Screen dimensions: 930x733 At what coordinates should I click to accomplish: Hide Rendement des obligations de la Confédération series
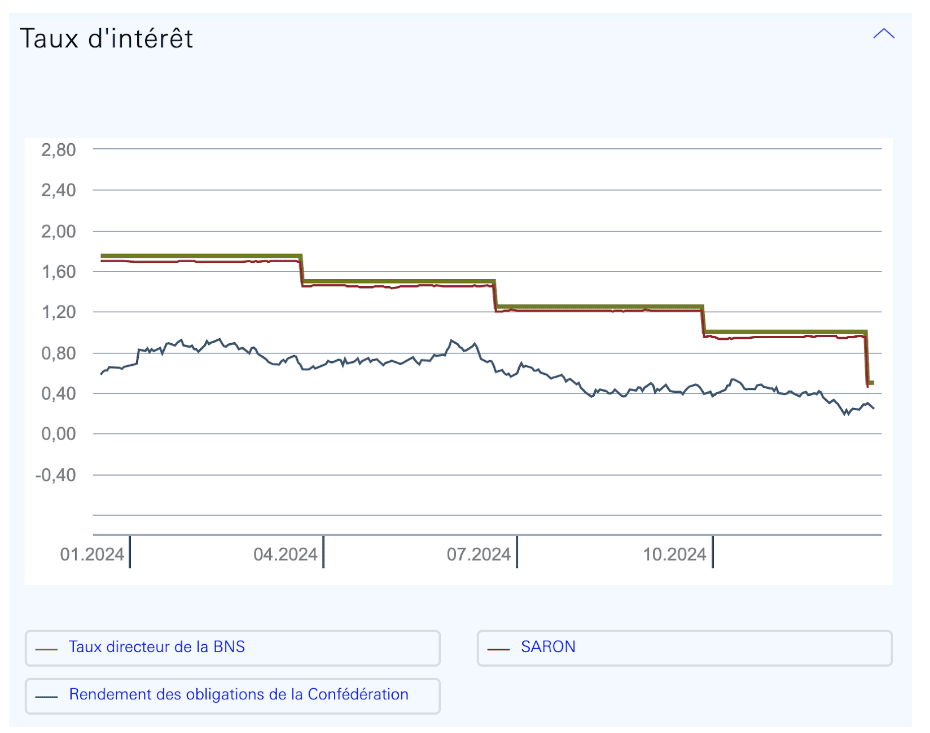pyautogui.click(x=232, y=695)
